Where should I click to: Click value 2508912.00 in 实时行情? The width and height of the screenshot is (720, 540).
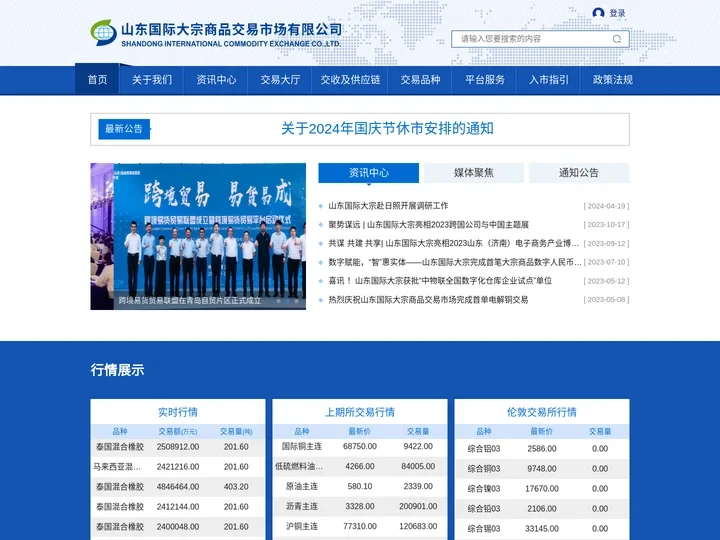[178, 447]
